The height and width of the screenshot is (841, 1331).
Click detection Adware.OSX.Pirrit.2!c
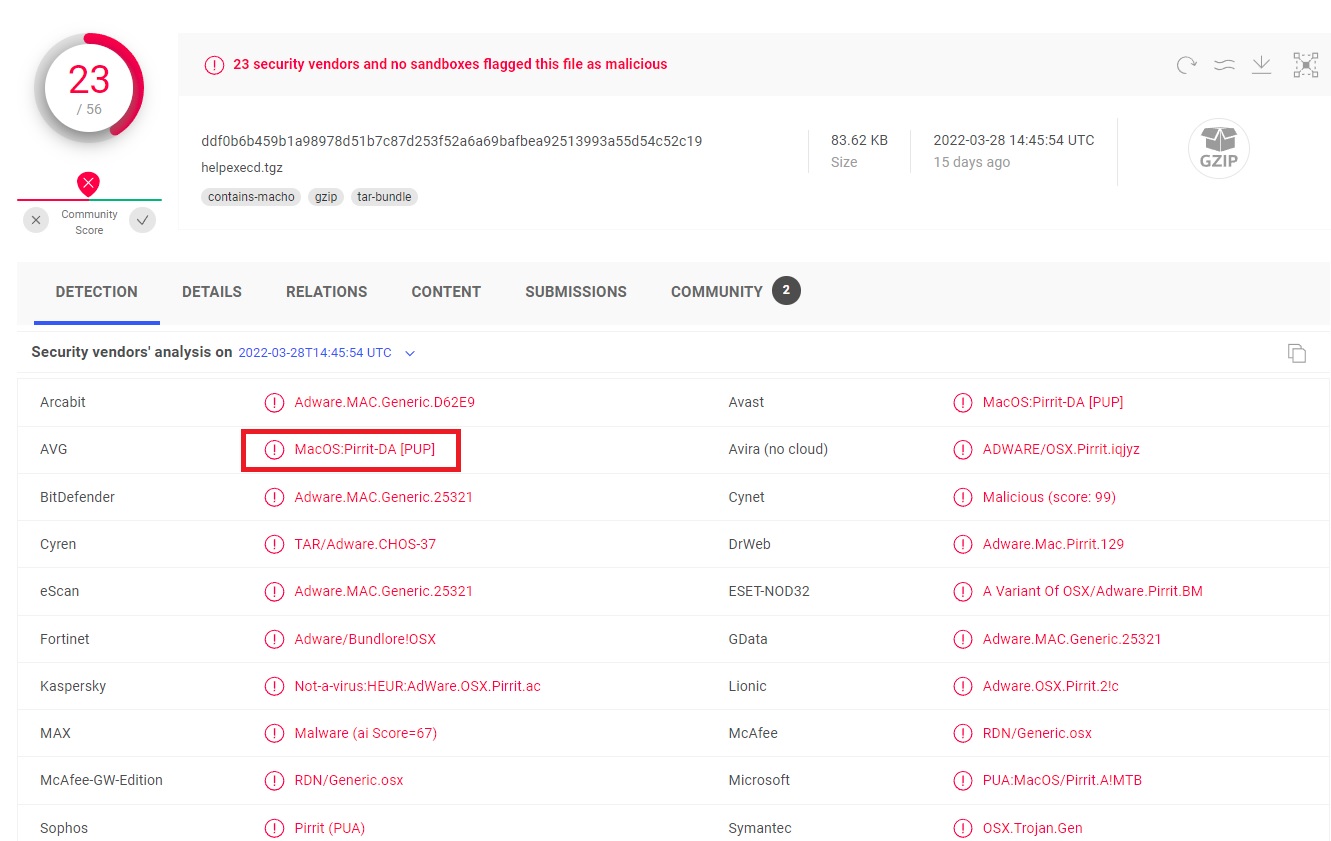(1051, 686)
